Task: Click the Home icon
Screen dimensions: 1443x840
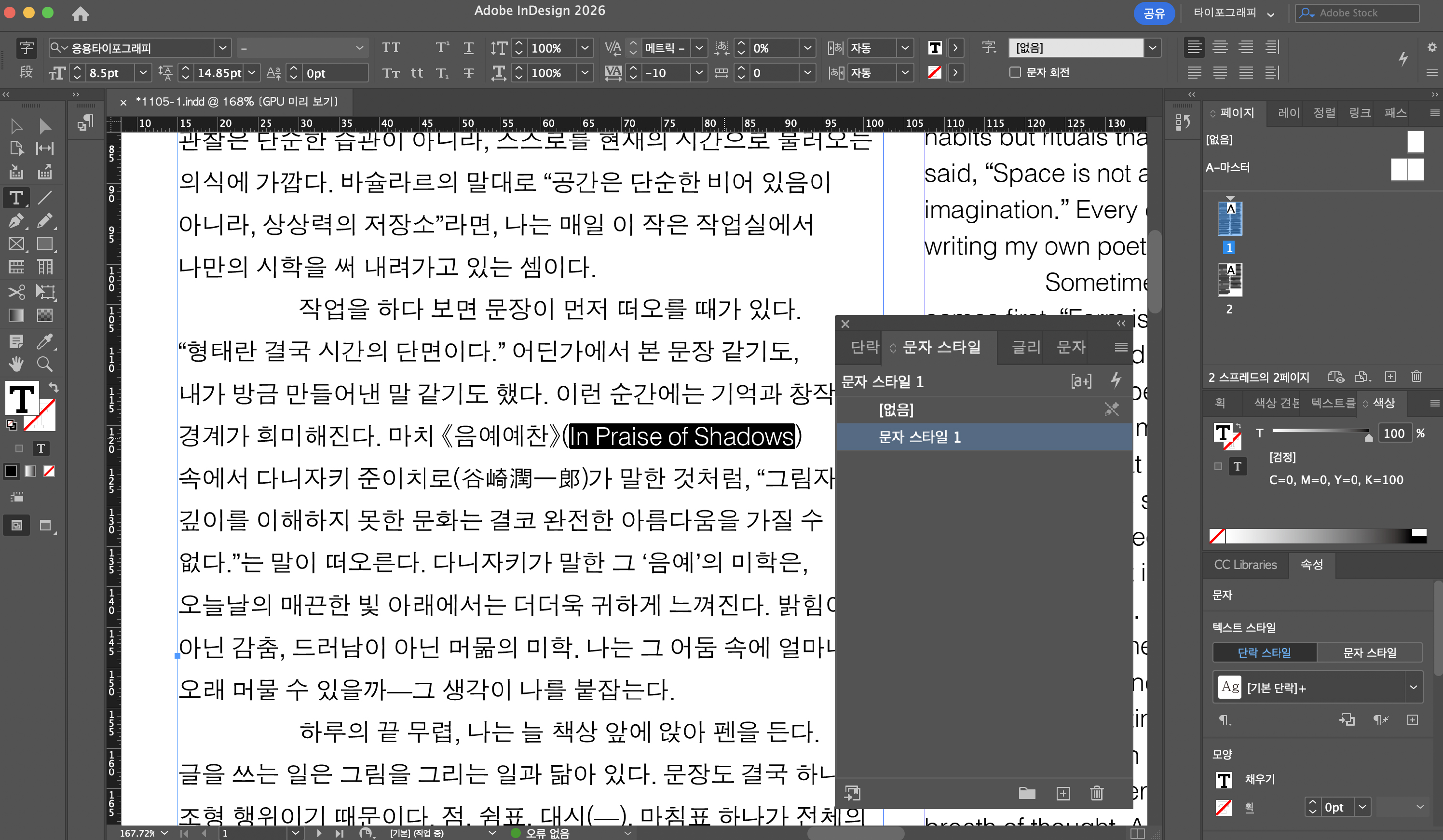Action: pos(80,13)
